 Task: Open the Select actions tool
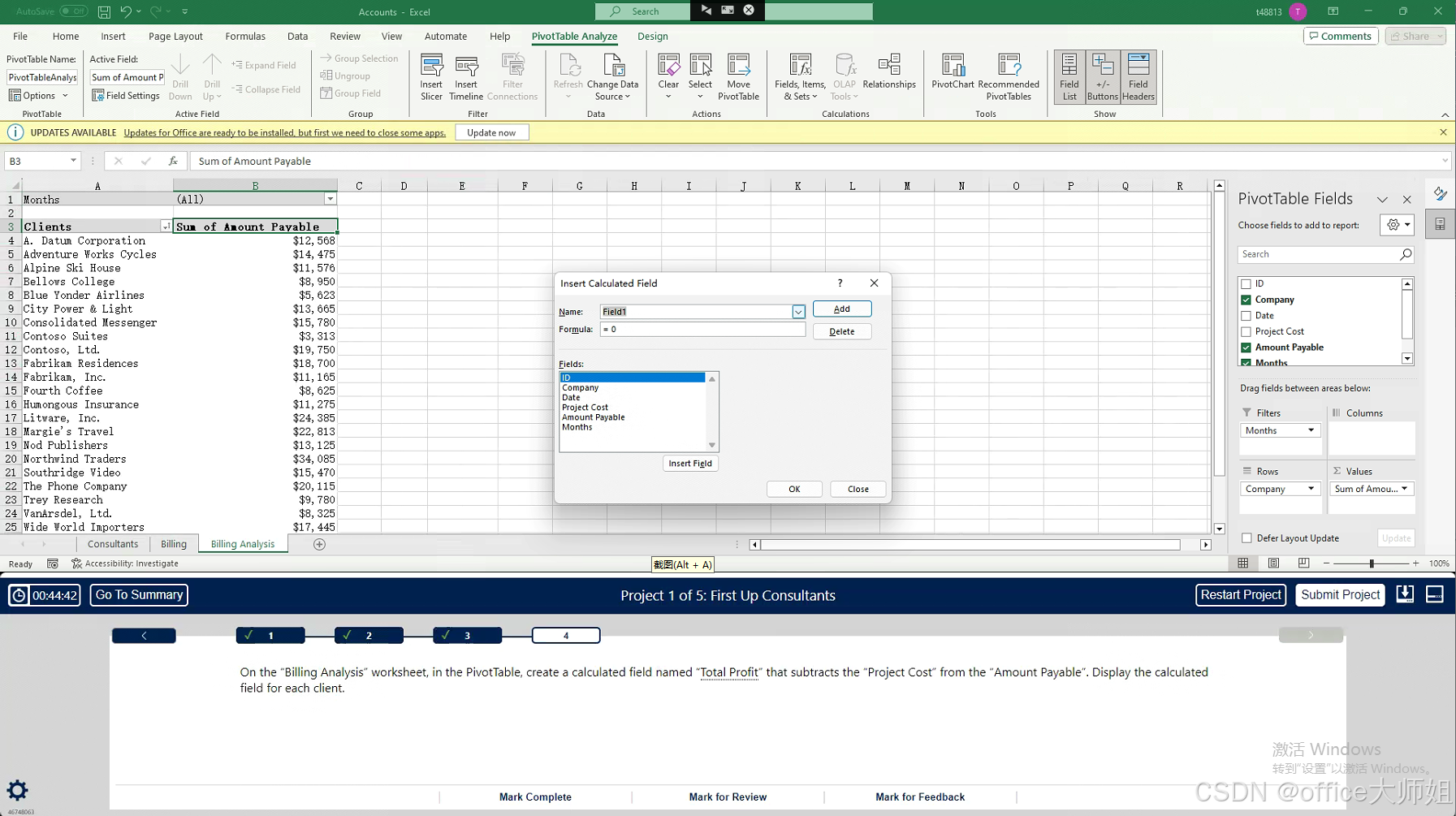tap(700, 77)
